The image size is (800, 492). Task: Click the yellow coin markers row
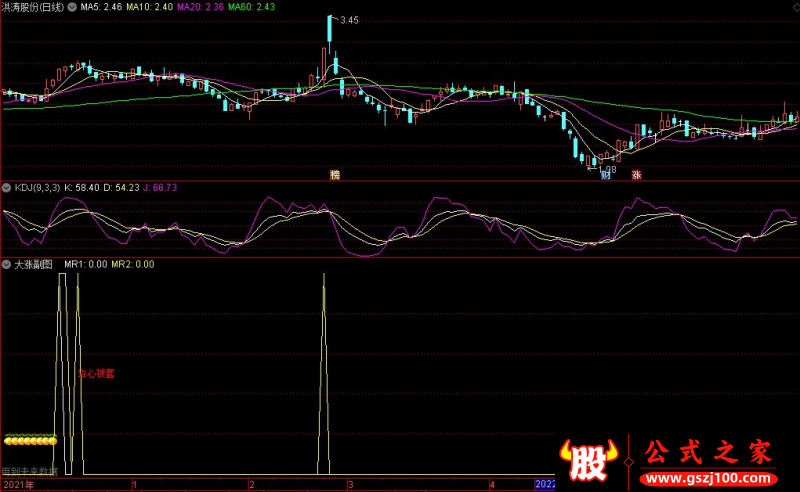point(30,440)
